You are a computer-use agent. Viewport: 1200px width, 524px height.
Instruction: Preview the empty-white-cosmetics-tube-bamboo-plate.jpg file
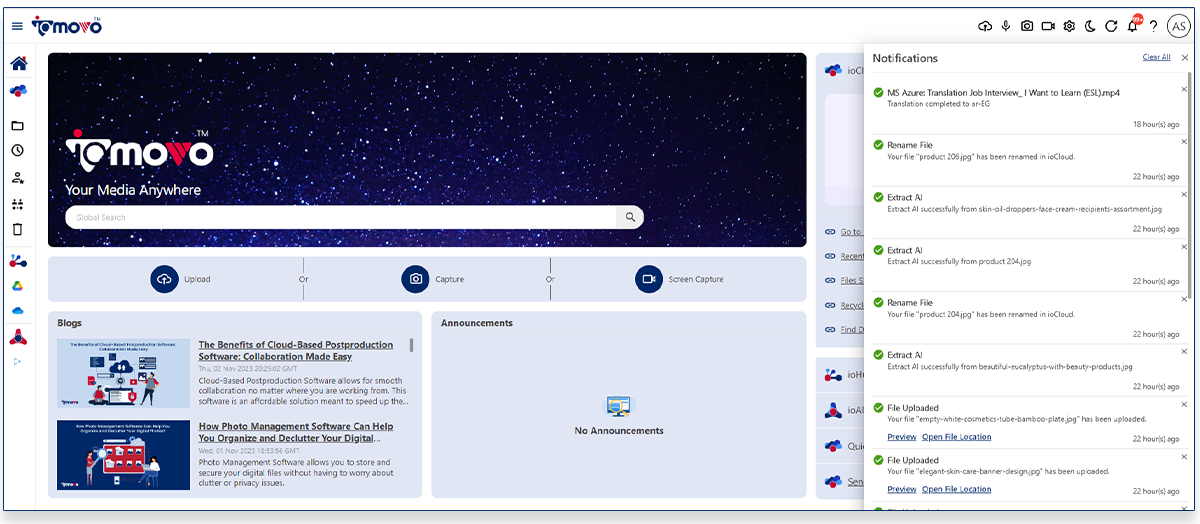pos(902,437)
